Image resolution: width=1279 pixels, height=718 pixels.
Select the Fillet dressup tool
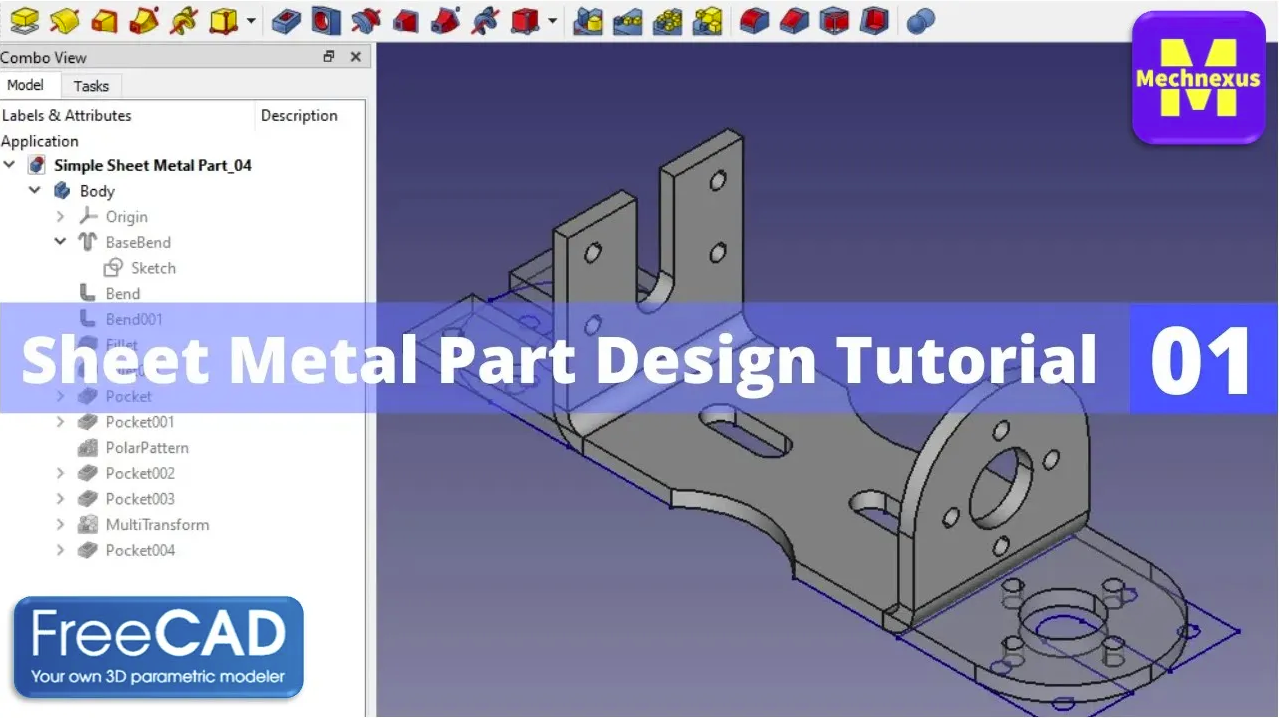pos(754,20)
